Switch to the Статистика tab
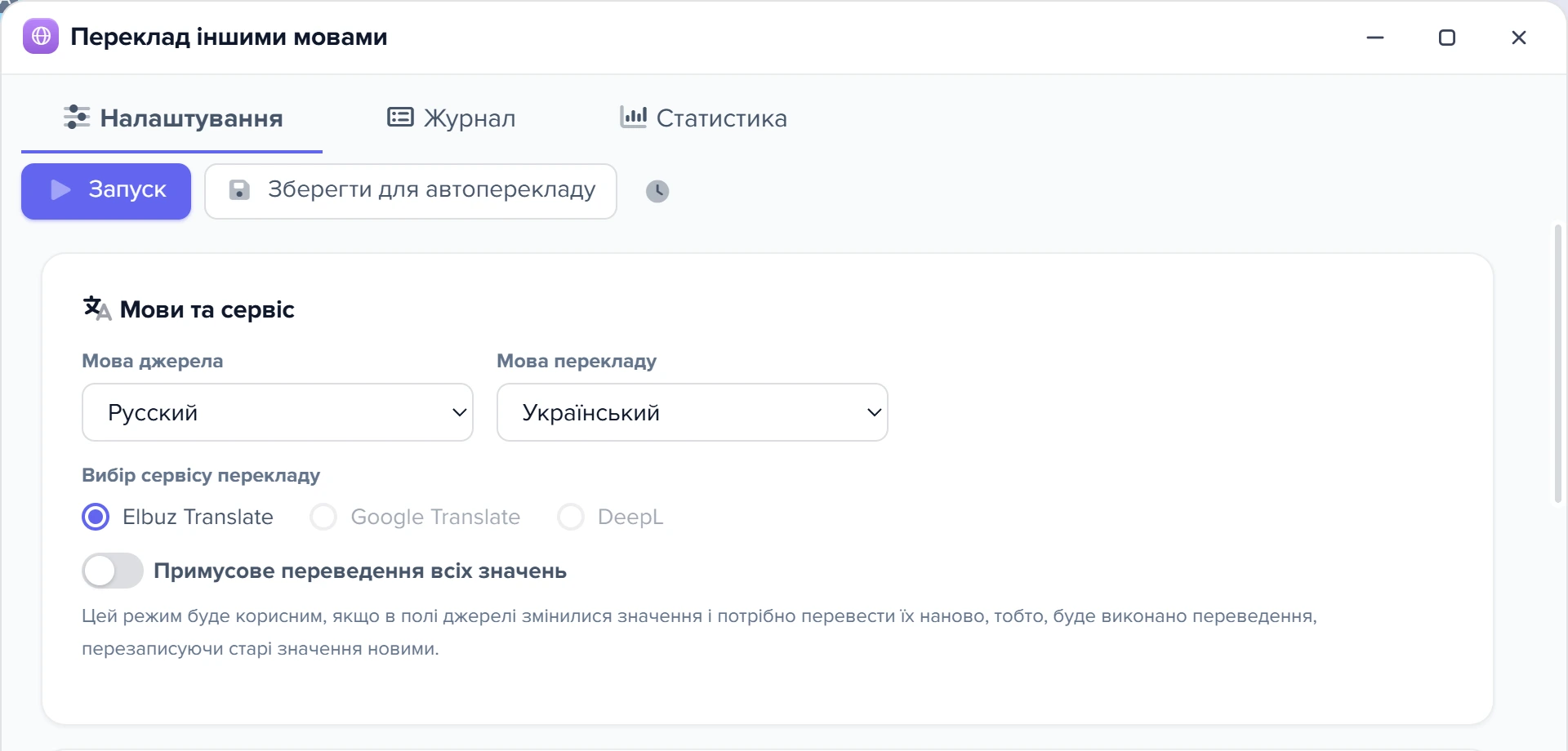1568x751 pixels. (x=703, y=118)
